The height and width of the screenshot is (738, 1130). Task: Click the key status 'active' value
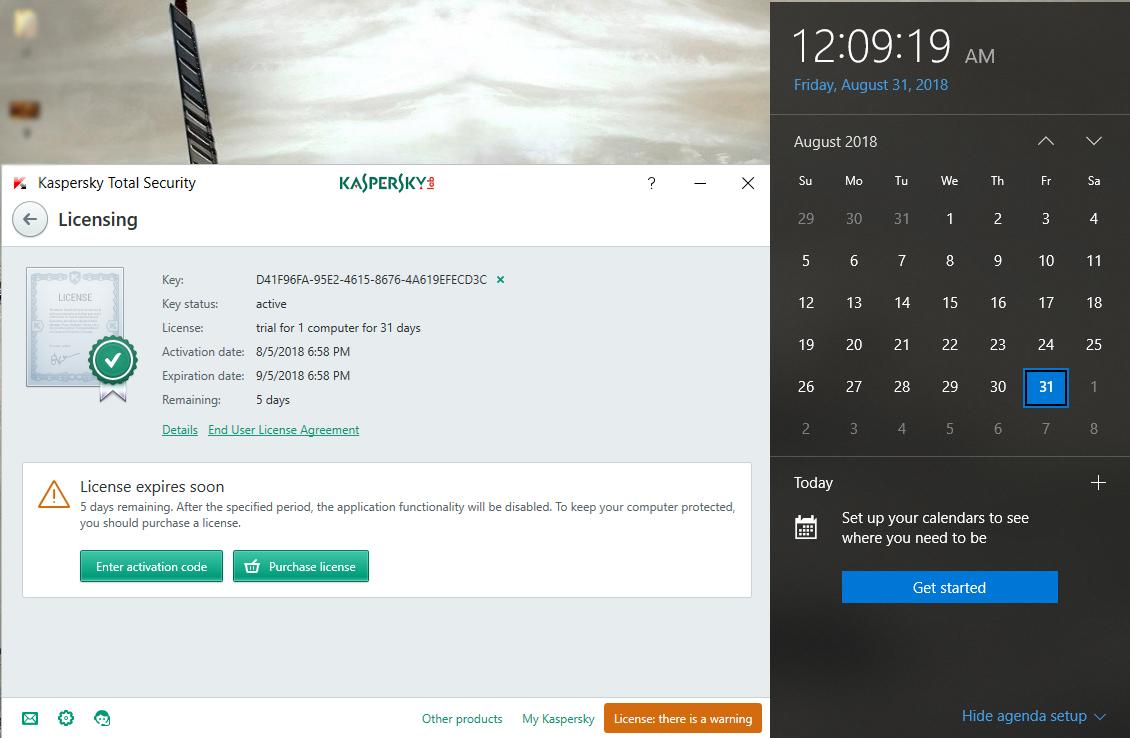(x=271, y=304)
